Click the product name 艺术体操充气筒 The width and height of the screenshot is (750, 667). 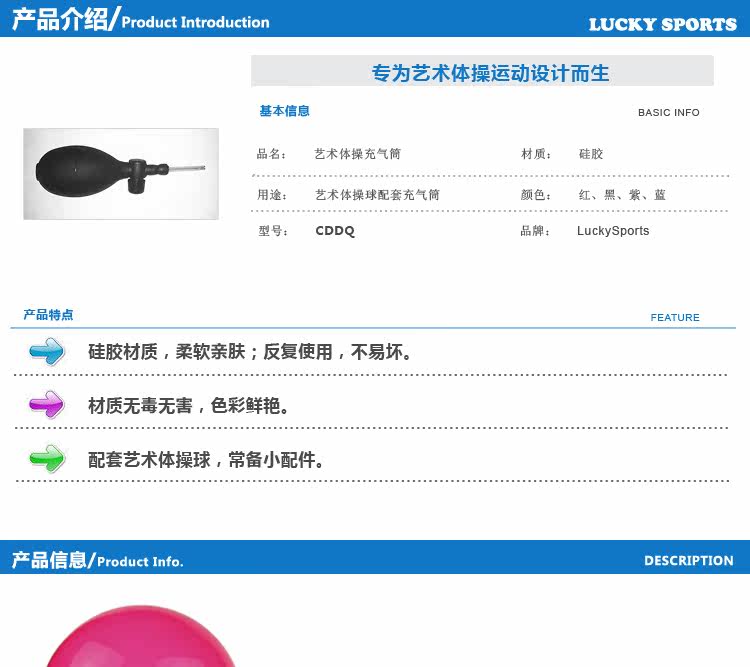tap(357, 154)
